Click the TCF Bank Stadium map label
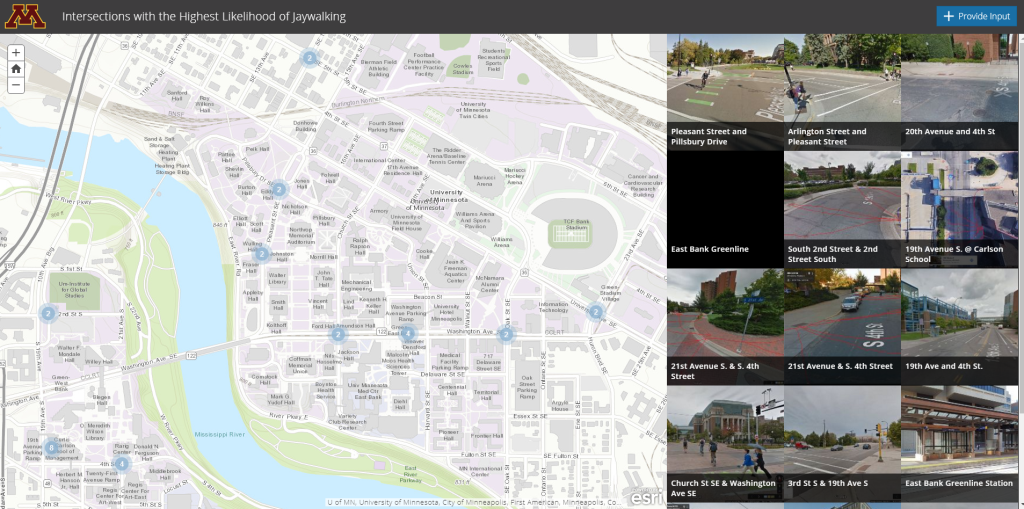 point(576,223)
